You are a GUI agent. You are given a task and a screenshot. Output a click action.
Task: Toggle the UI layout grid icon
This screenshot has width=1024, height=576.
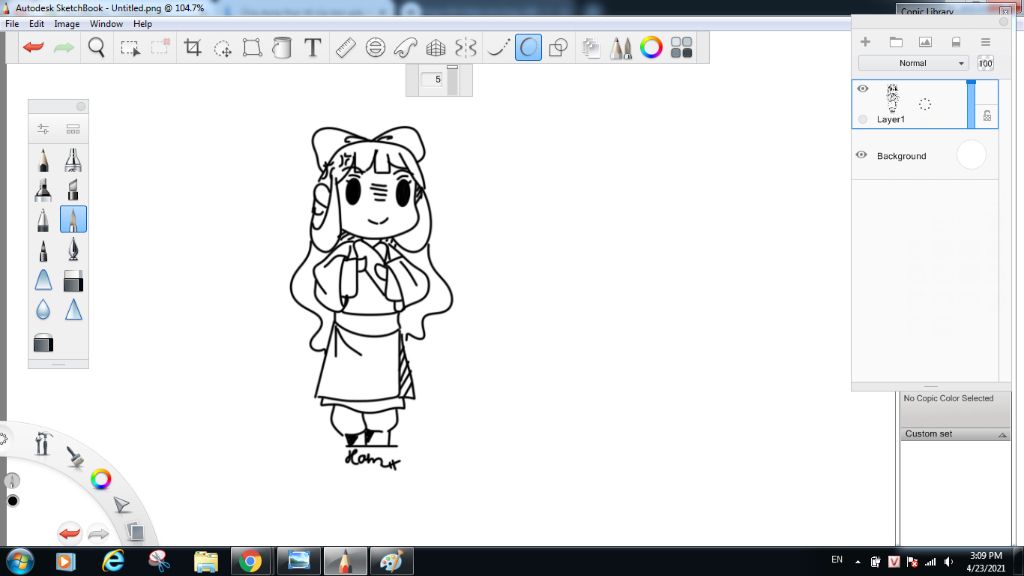click(x=681, y=48)
